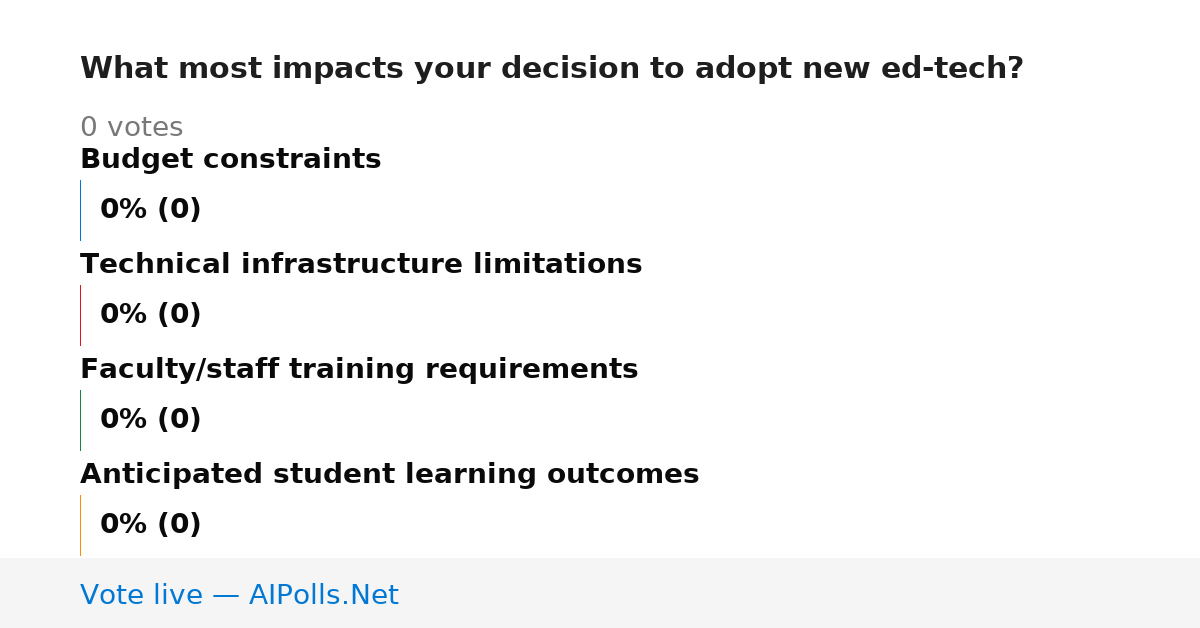
Task: Open the Vote live — AIPolls.Net link
Action: pyautogui.click(x=239, y=595)
